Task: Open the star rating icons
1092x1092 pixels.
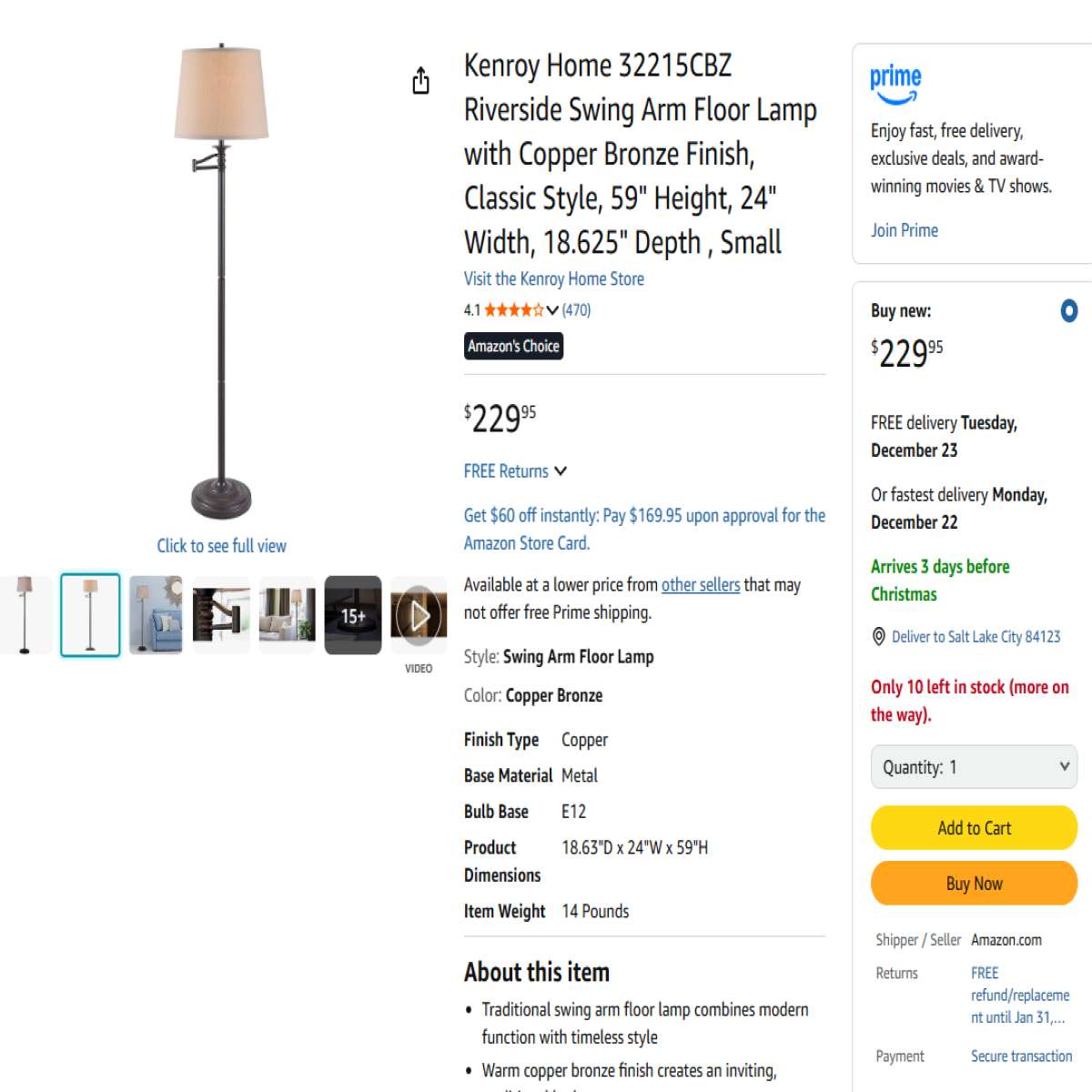Action: pyautogui.click(x=513, y=309)
